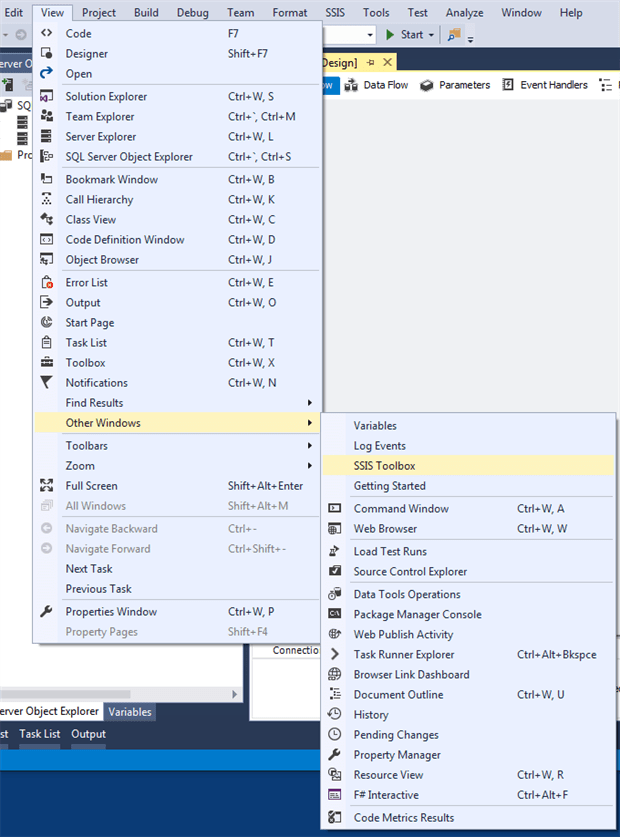Click the Solution Explorer icon

[x=46, y=96]
